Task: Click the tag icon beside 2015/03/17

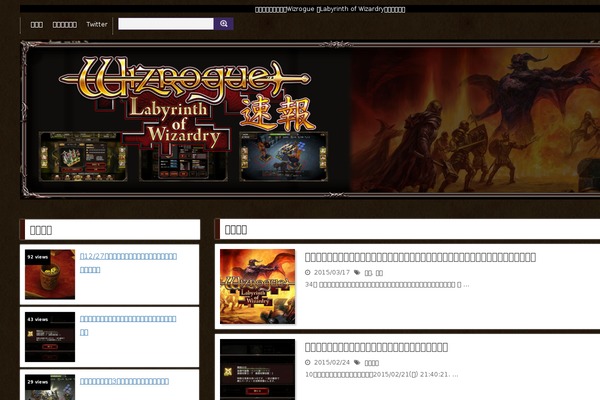Action: (357, 273)
